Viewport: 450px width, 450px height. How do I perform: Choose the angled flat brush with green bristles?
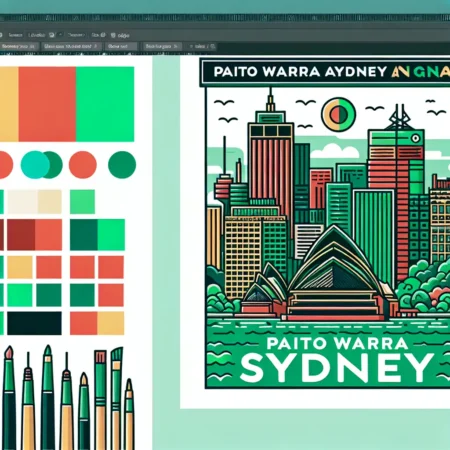click(116, 398)
